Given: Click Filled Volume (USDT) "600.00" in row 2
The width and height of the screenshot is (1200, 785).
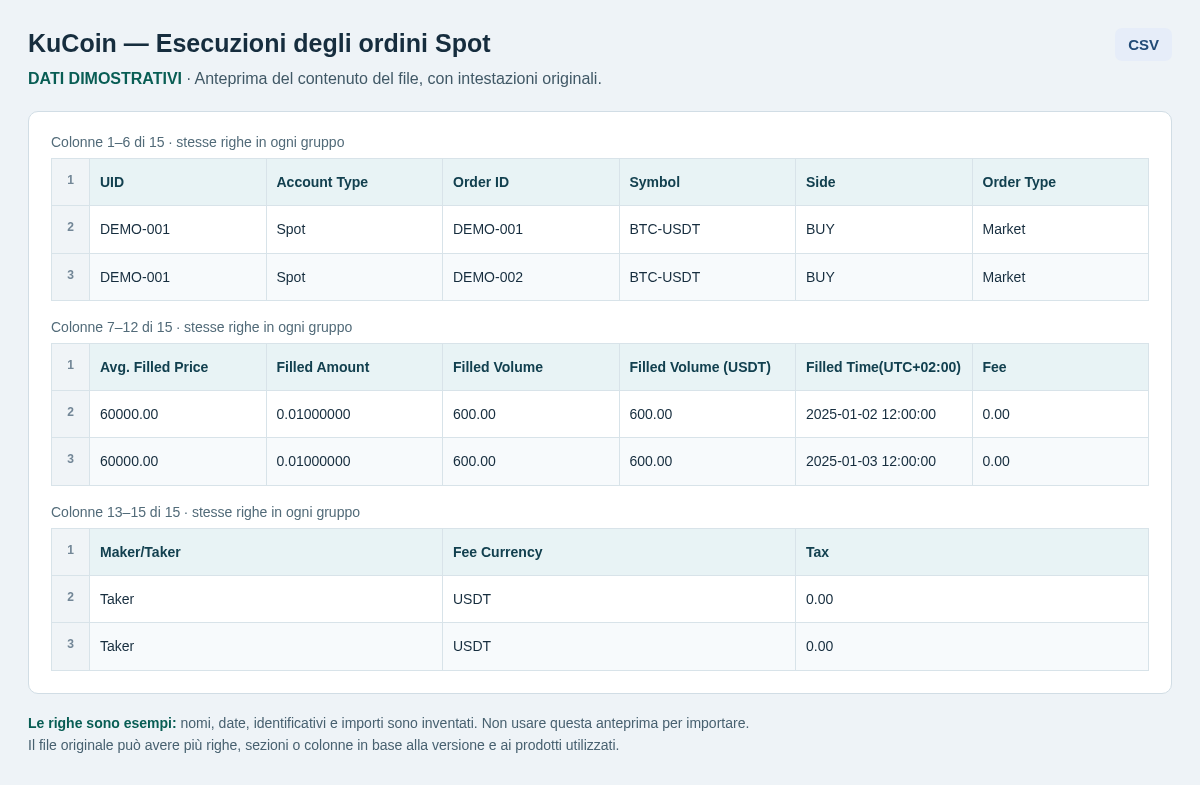Looking at the screenshot, I should (x=708, y=414).
